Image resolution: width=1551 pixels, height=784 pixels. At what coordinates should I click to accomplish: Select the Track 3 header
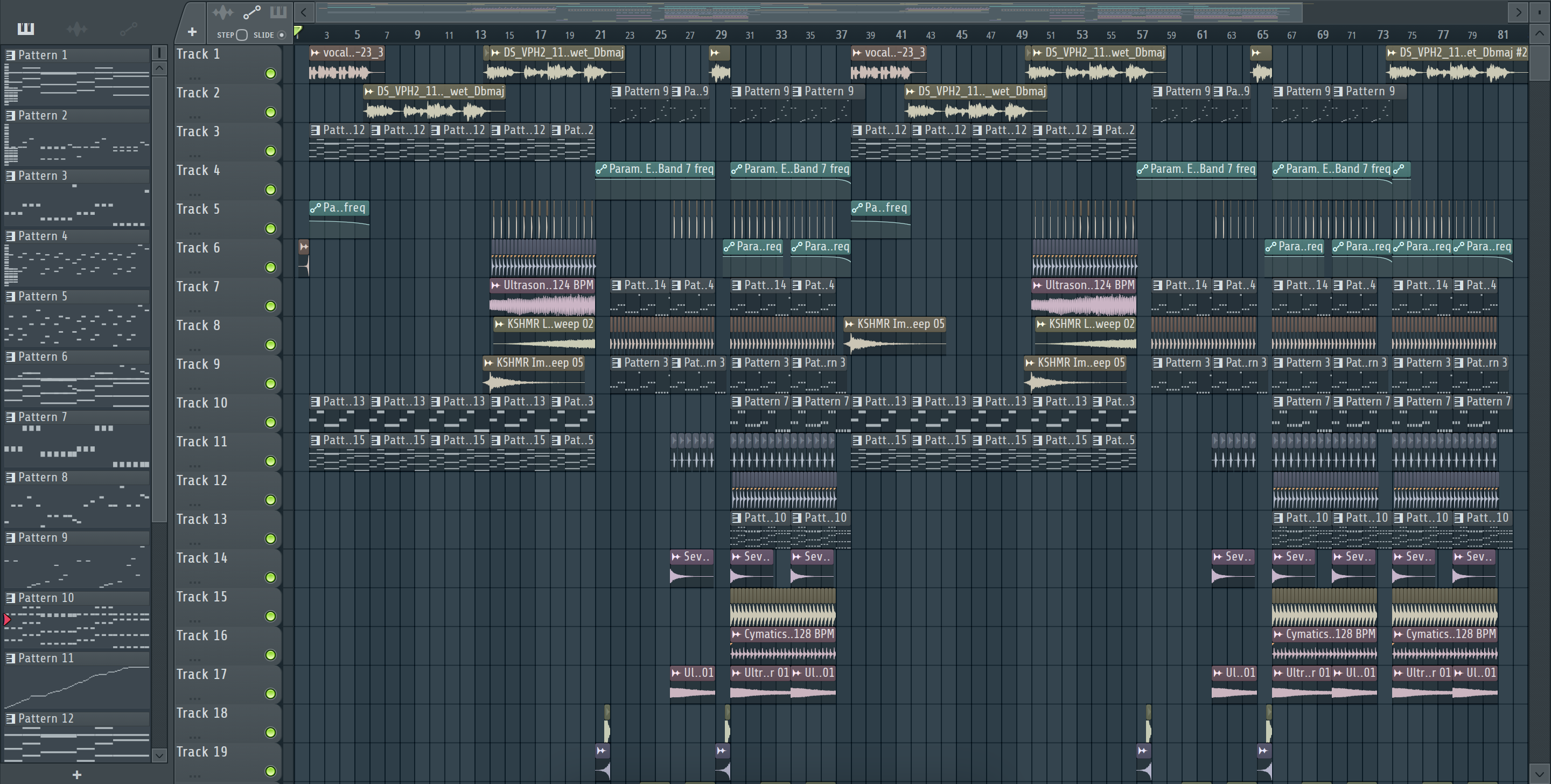(228, 142)
